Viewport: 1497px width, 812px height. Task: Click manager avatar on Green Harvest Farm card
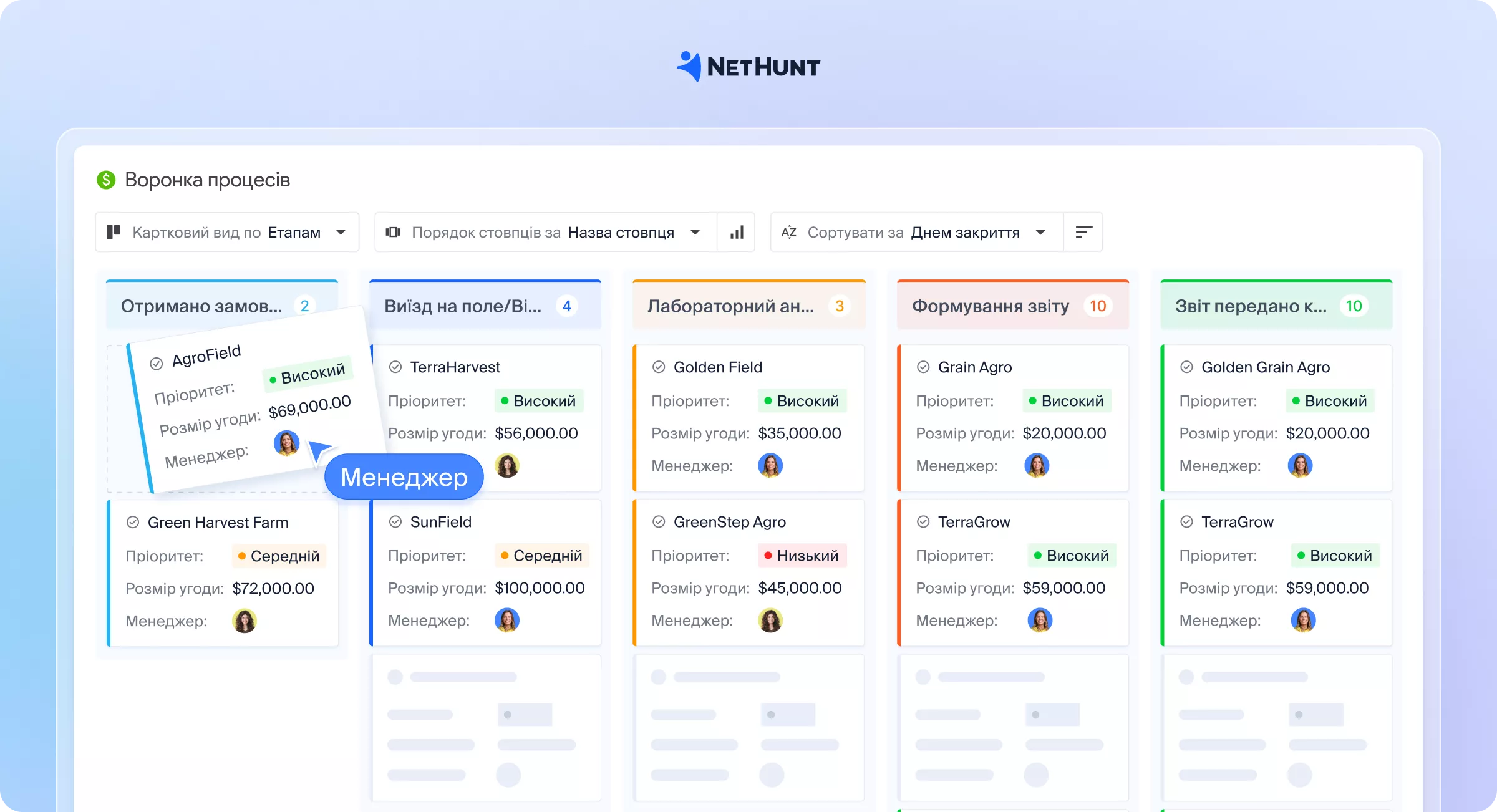[245, 621]
